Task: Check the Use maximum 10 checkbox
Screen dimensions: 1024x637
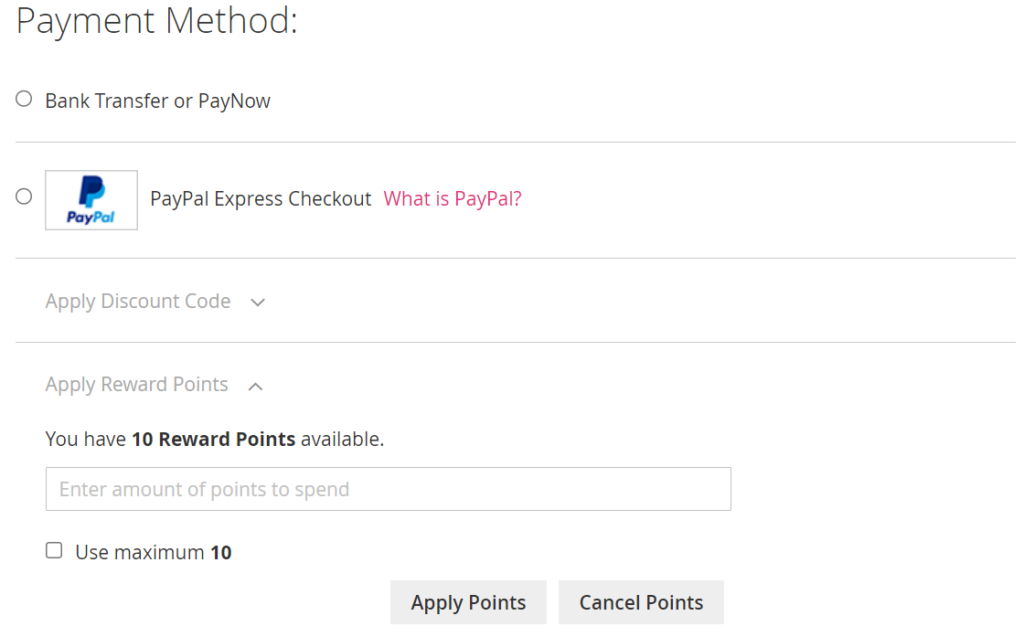Action: pos(54,550)
